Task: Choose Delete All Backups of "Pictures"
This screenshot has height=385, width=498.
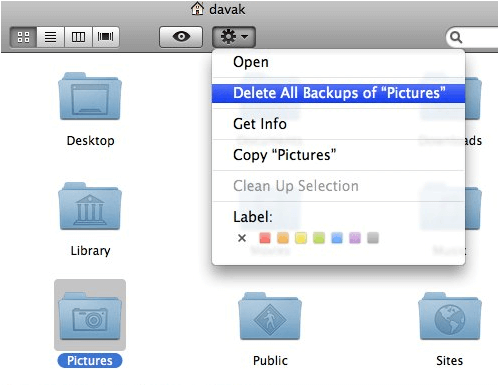Action: [338, 93]
